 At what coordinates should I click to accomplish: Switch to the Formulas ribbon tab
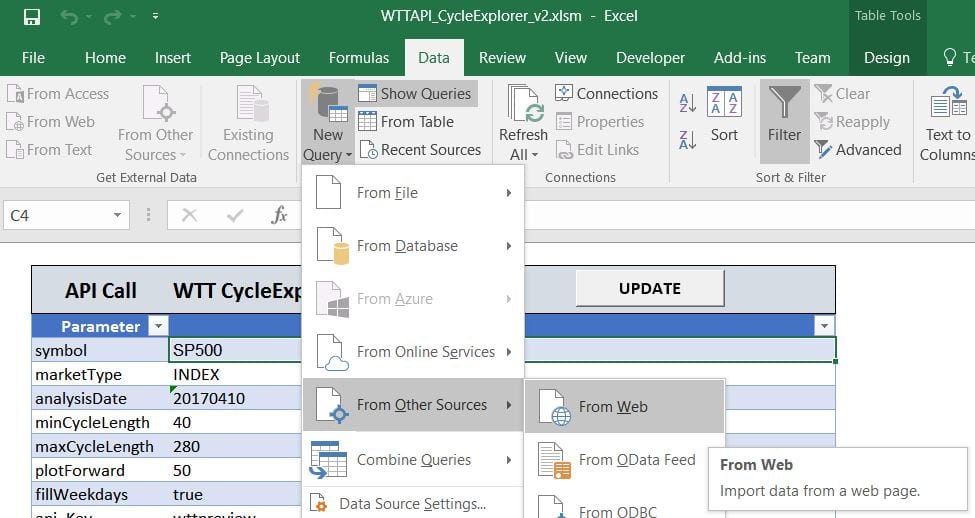click(359, 57)
